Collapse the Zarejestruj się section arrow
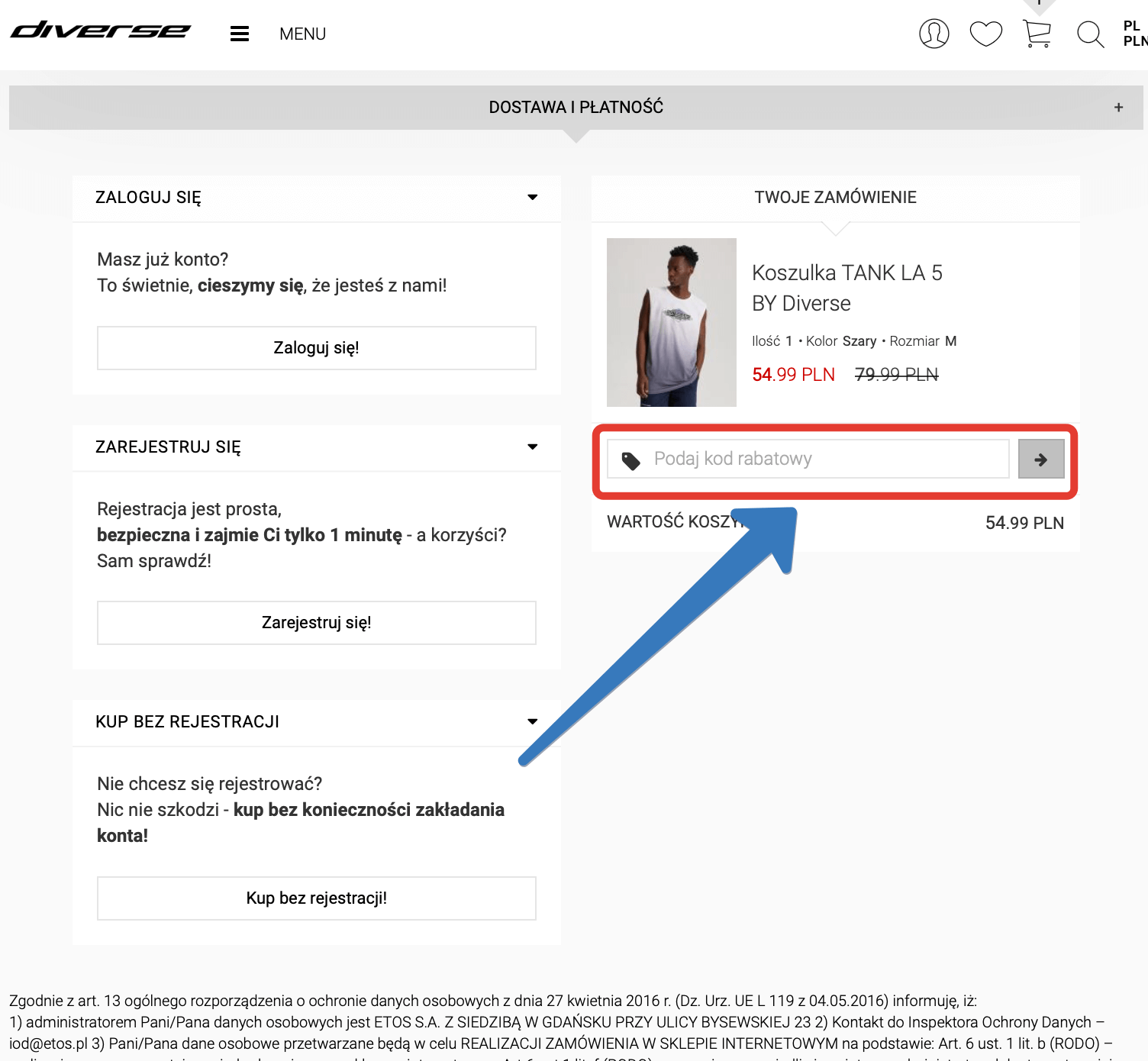The image size is (1148, 1061). coord(533,447)
